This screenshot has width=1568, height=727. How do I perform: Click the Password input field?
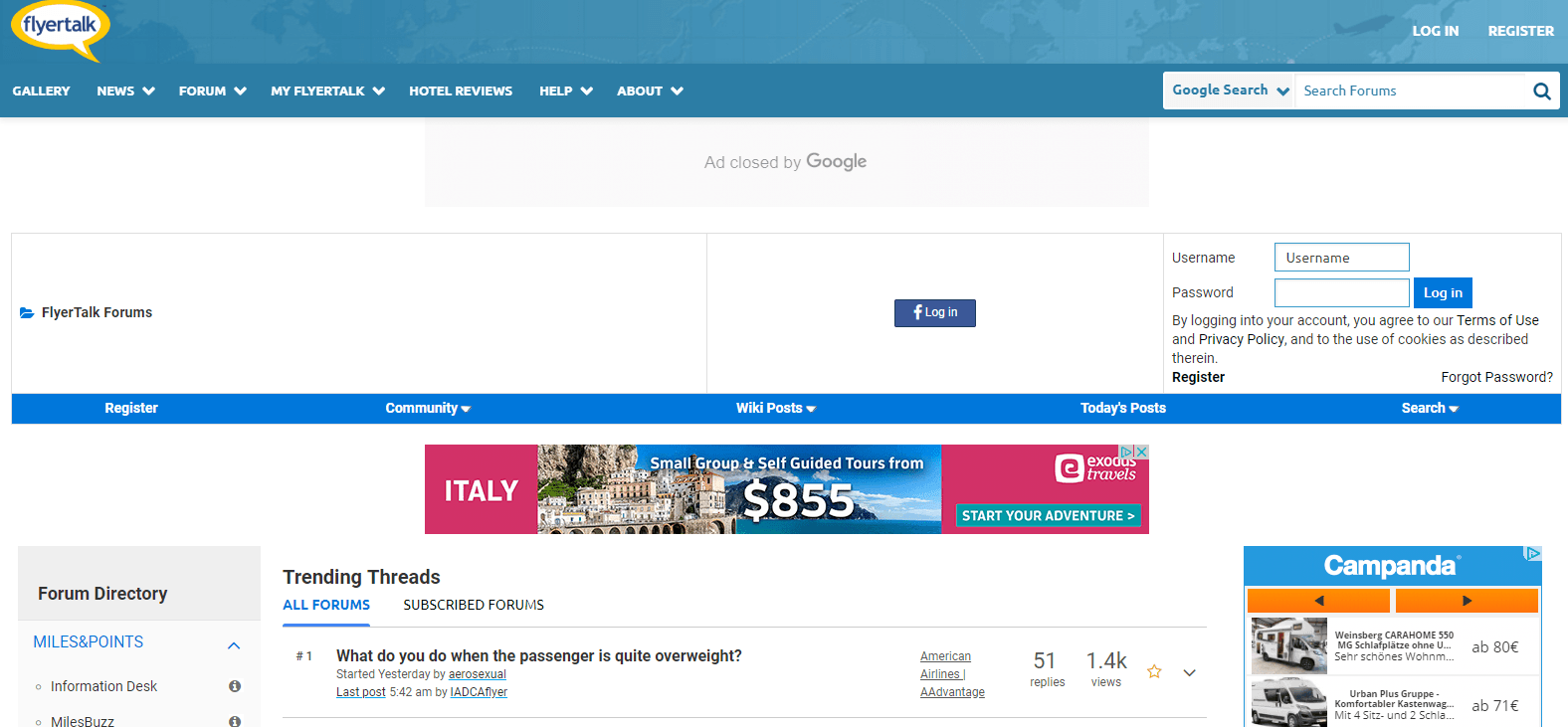click(1341, 292)
